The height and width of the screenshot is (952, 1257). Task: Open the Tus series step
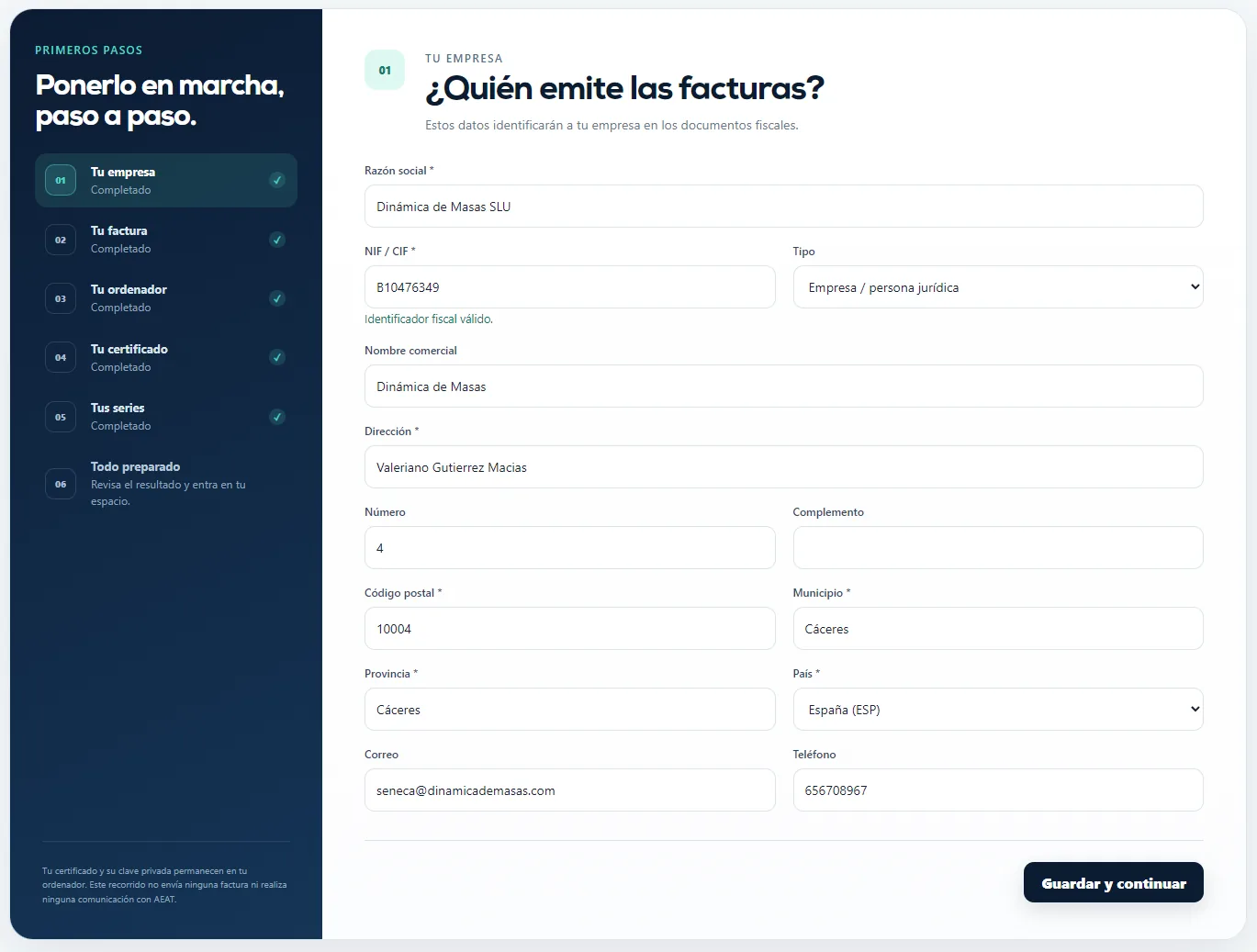pos(166,417)
